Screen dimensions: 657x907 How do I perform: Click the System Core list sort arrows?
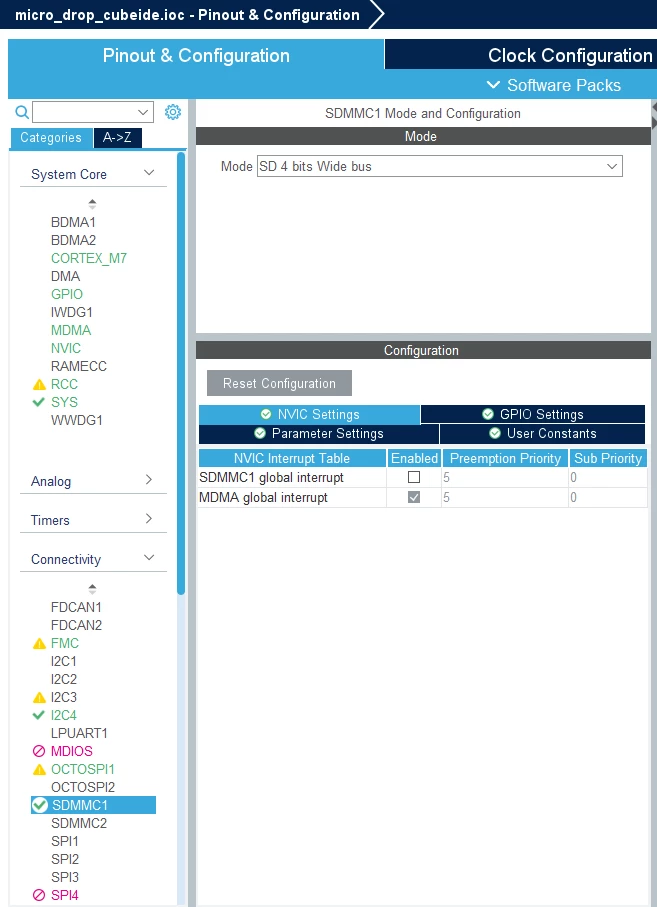[93, 204]
